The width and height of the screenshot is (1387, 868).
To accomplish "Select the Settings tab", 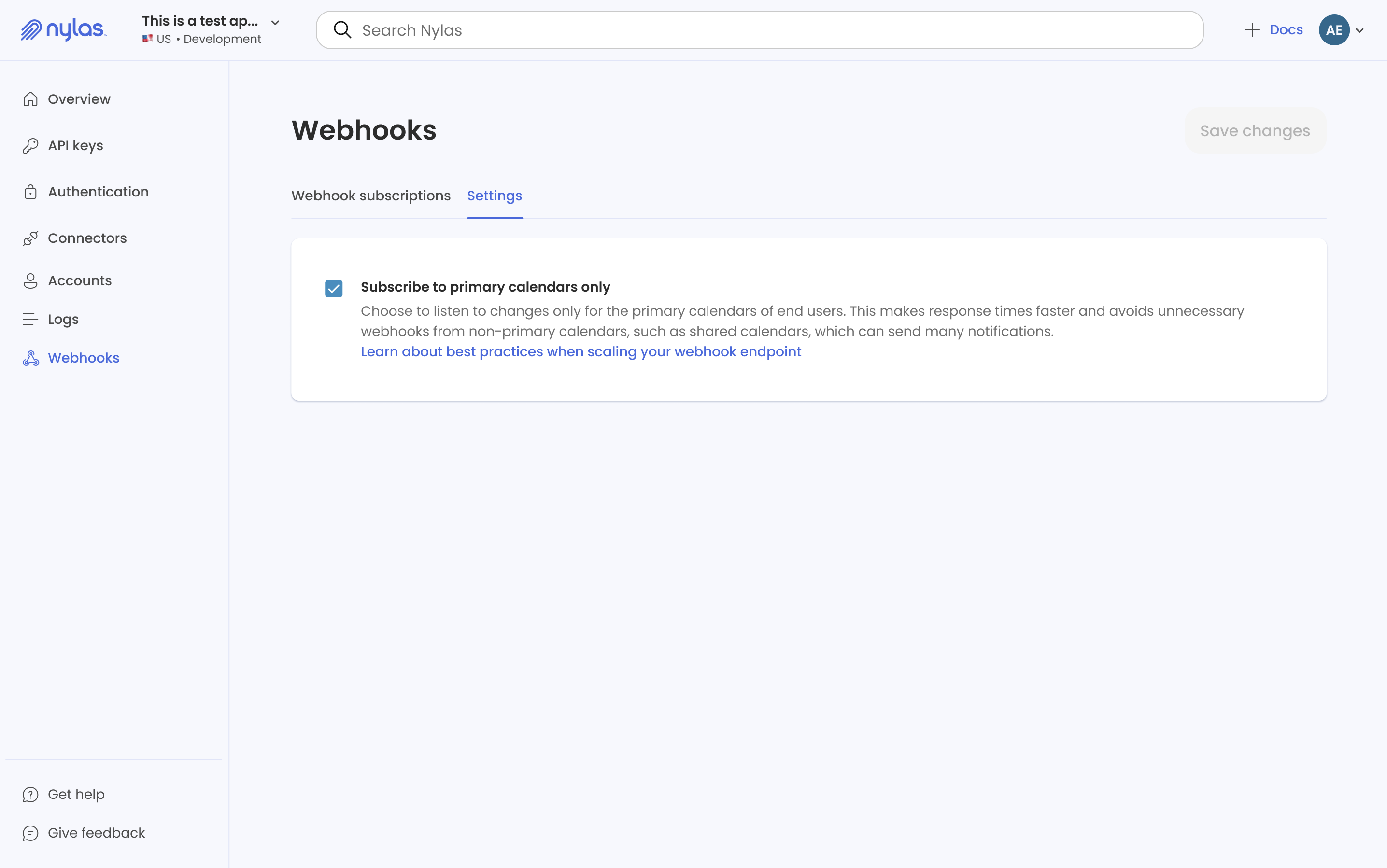I will tap(494, 196).
